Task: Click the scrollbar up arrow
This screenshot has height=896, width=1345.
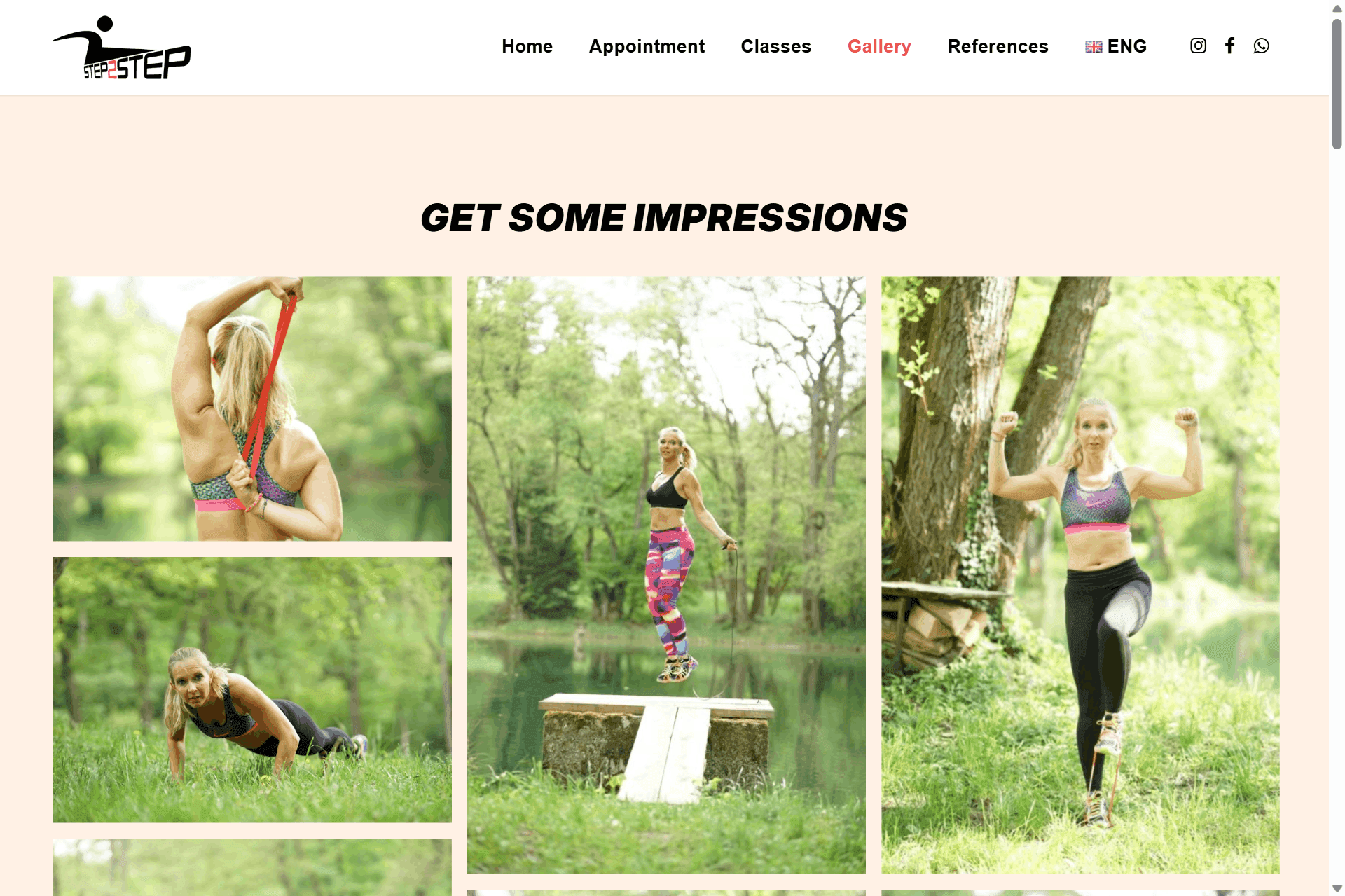Action: pyautogui.click(x=1337, y=8)
